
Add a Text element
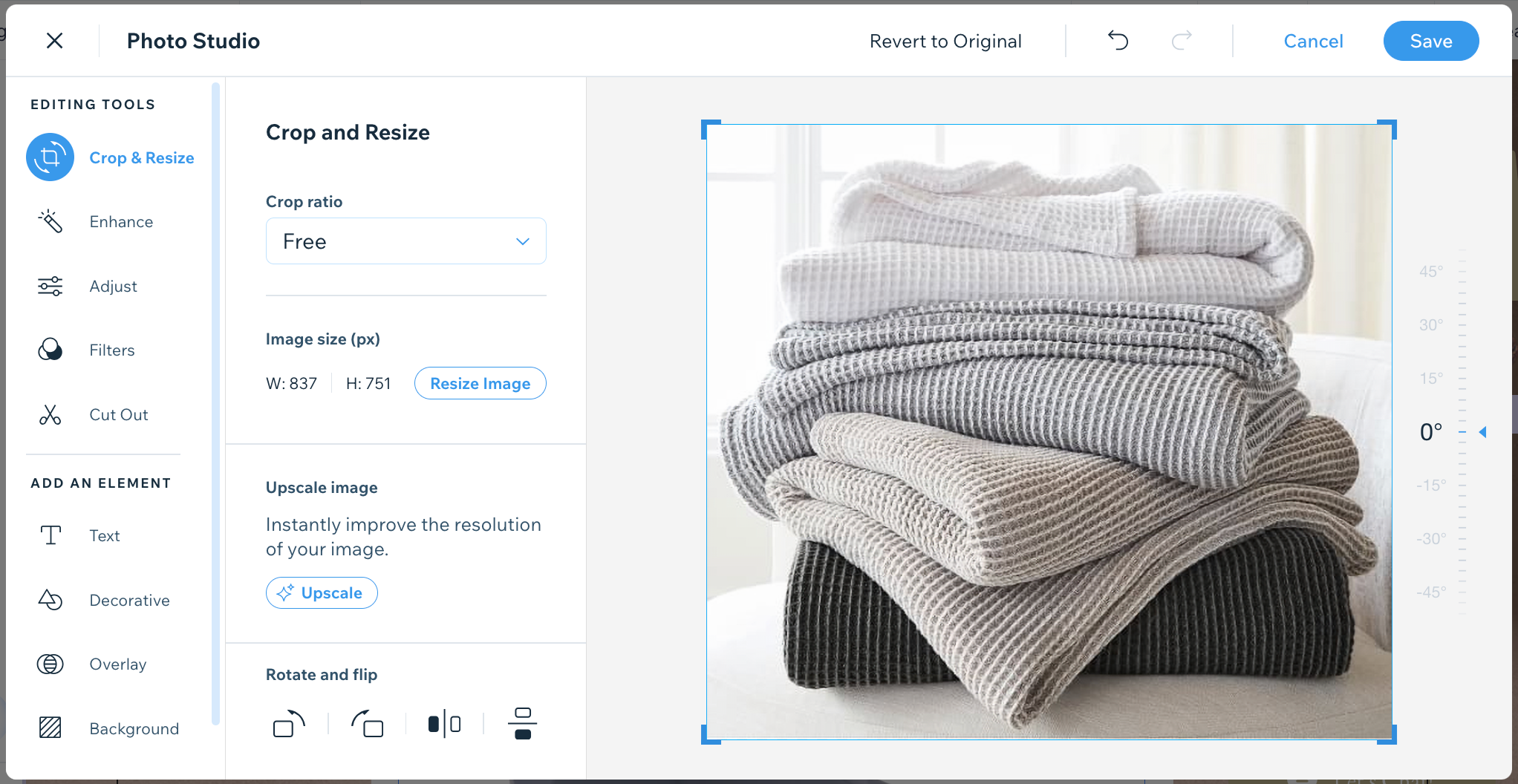tap(50, 535)
